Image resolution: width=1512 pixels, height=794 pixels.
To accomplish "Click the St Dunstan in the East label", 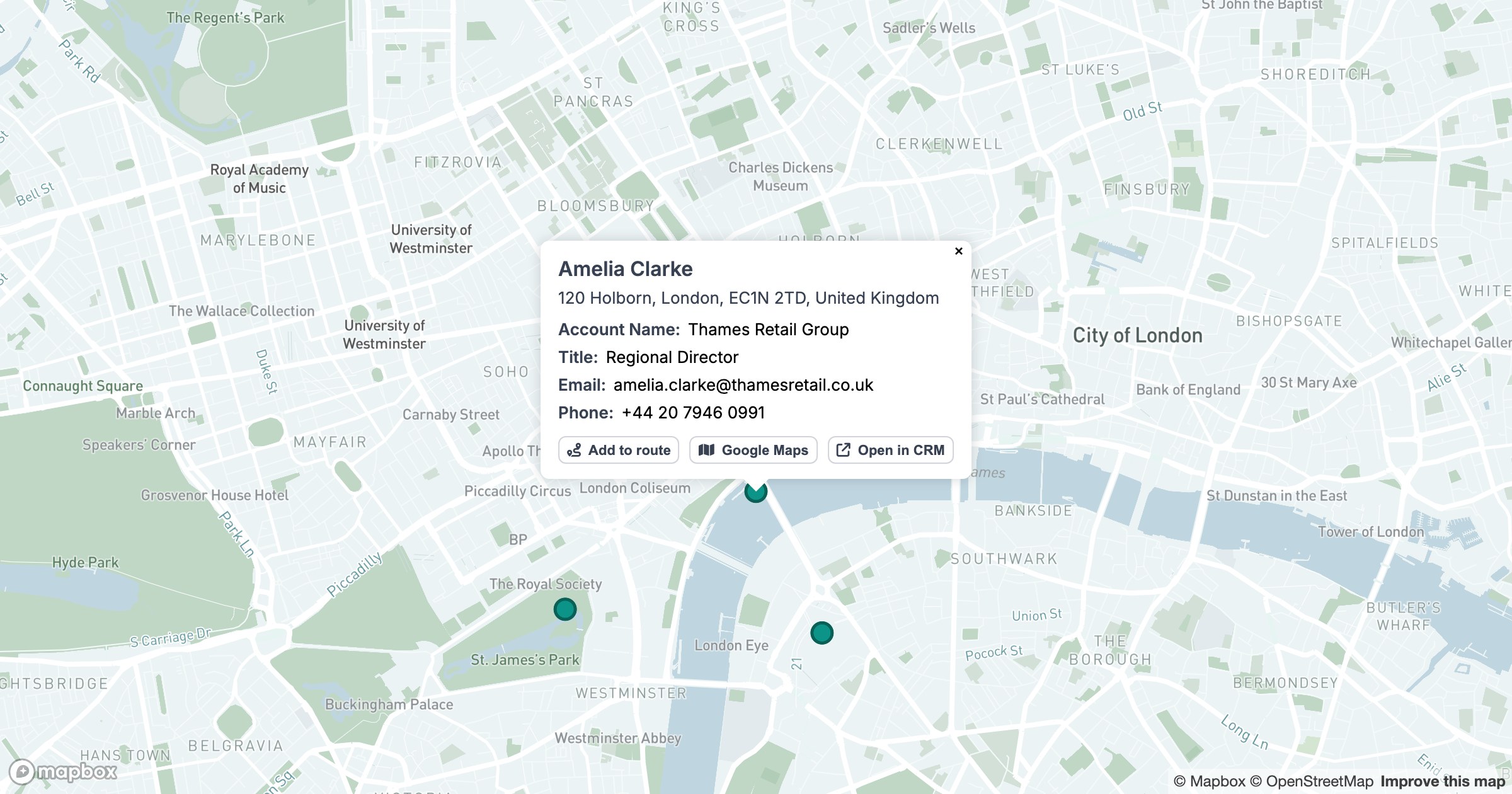I will click(x=1276, y=496).
